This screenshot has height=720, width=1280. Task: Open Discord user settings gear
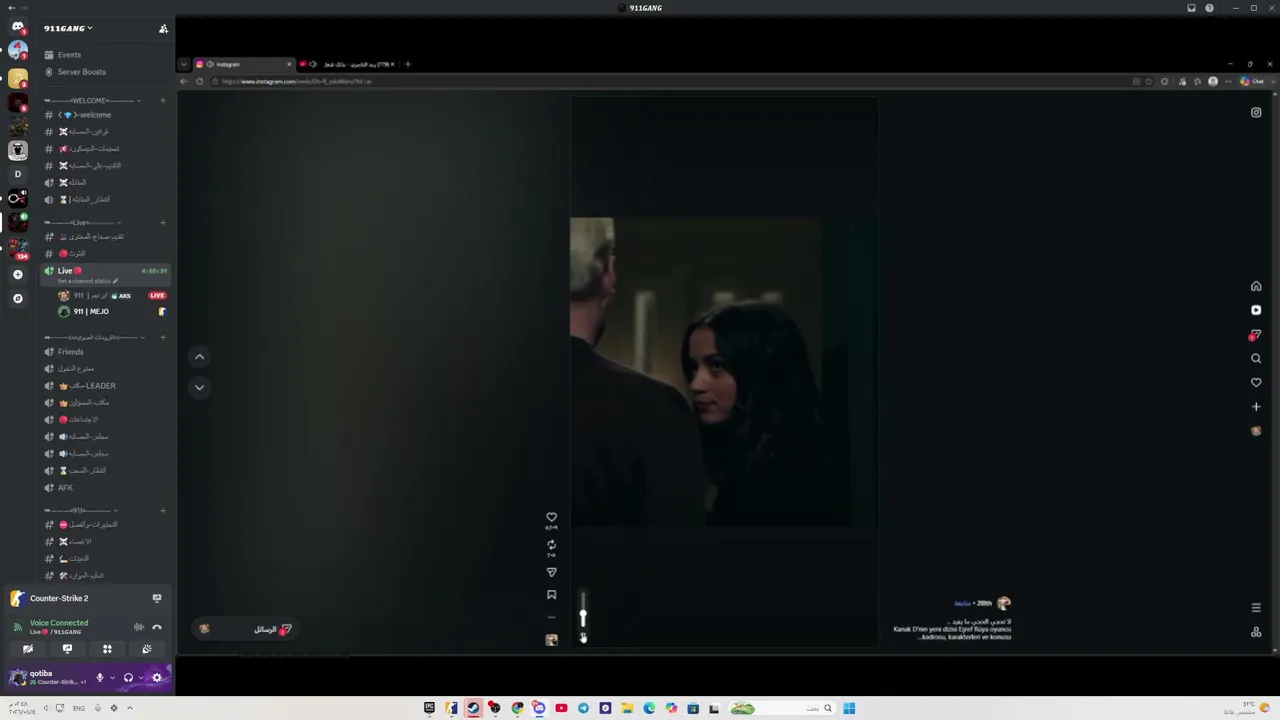click(157, 678)
